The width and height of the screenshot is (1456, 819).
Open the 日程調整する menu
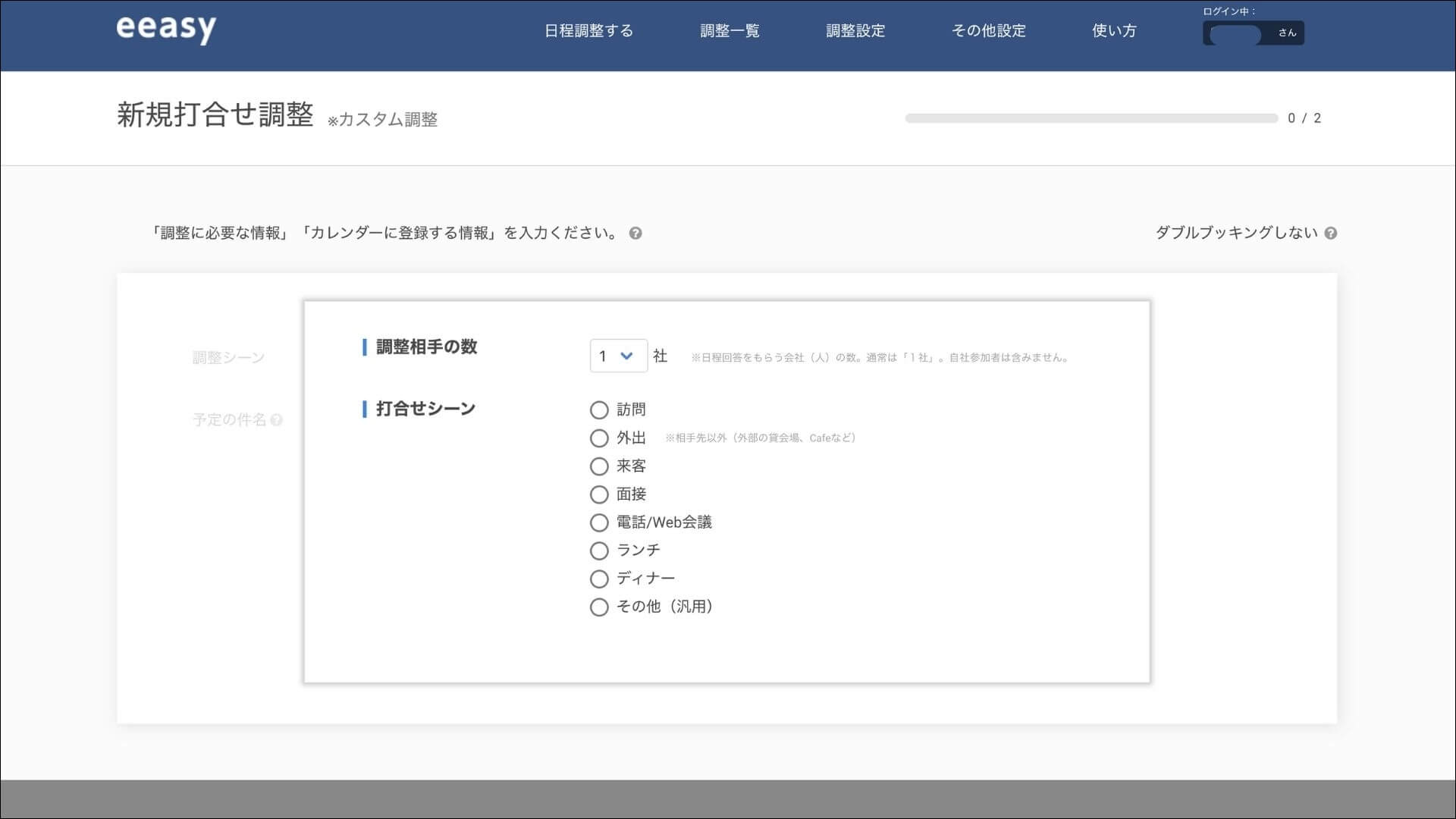588,30
